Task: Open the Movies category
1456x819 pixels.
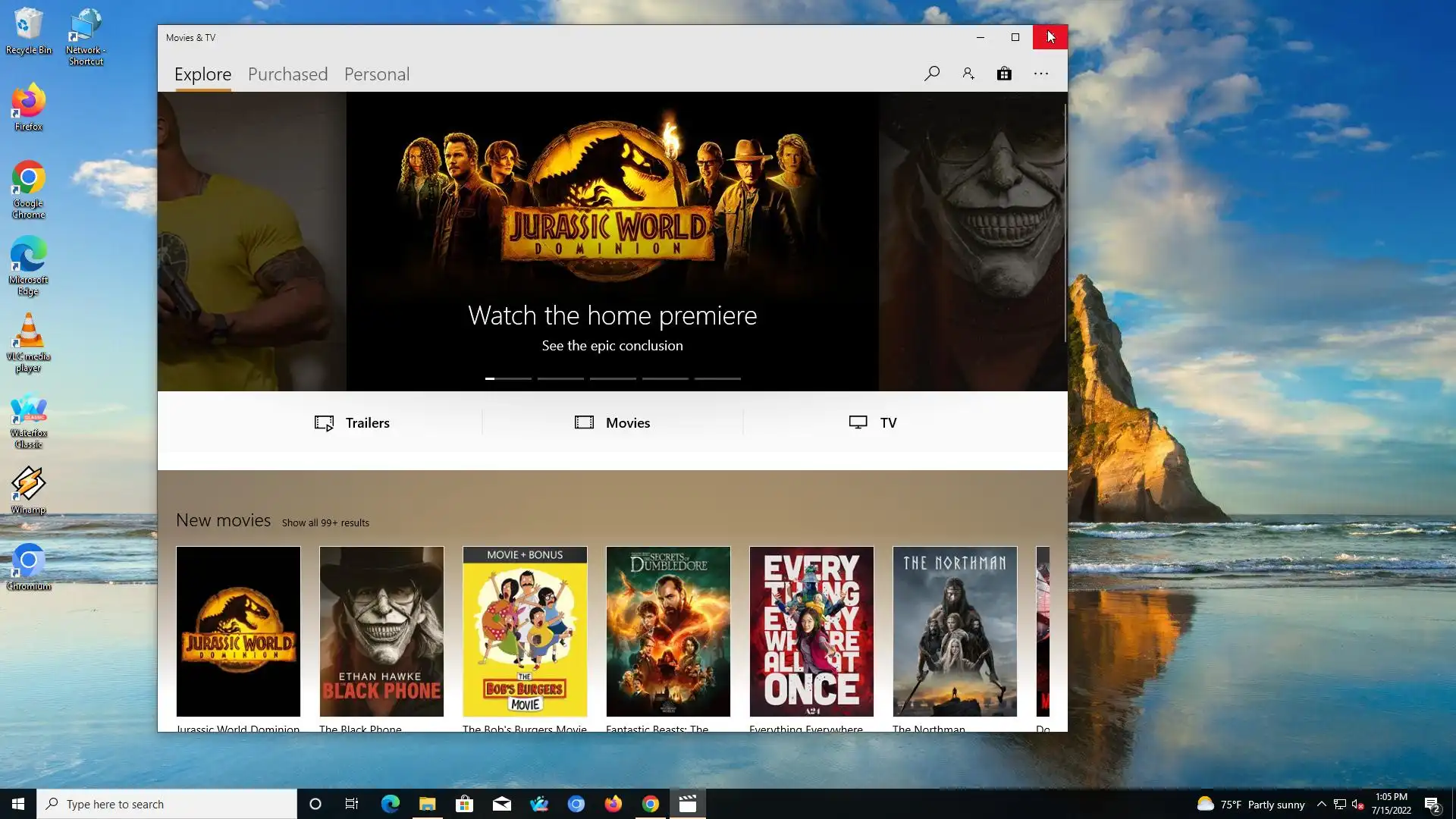Action: [613, 423]
